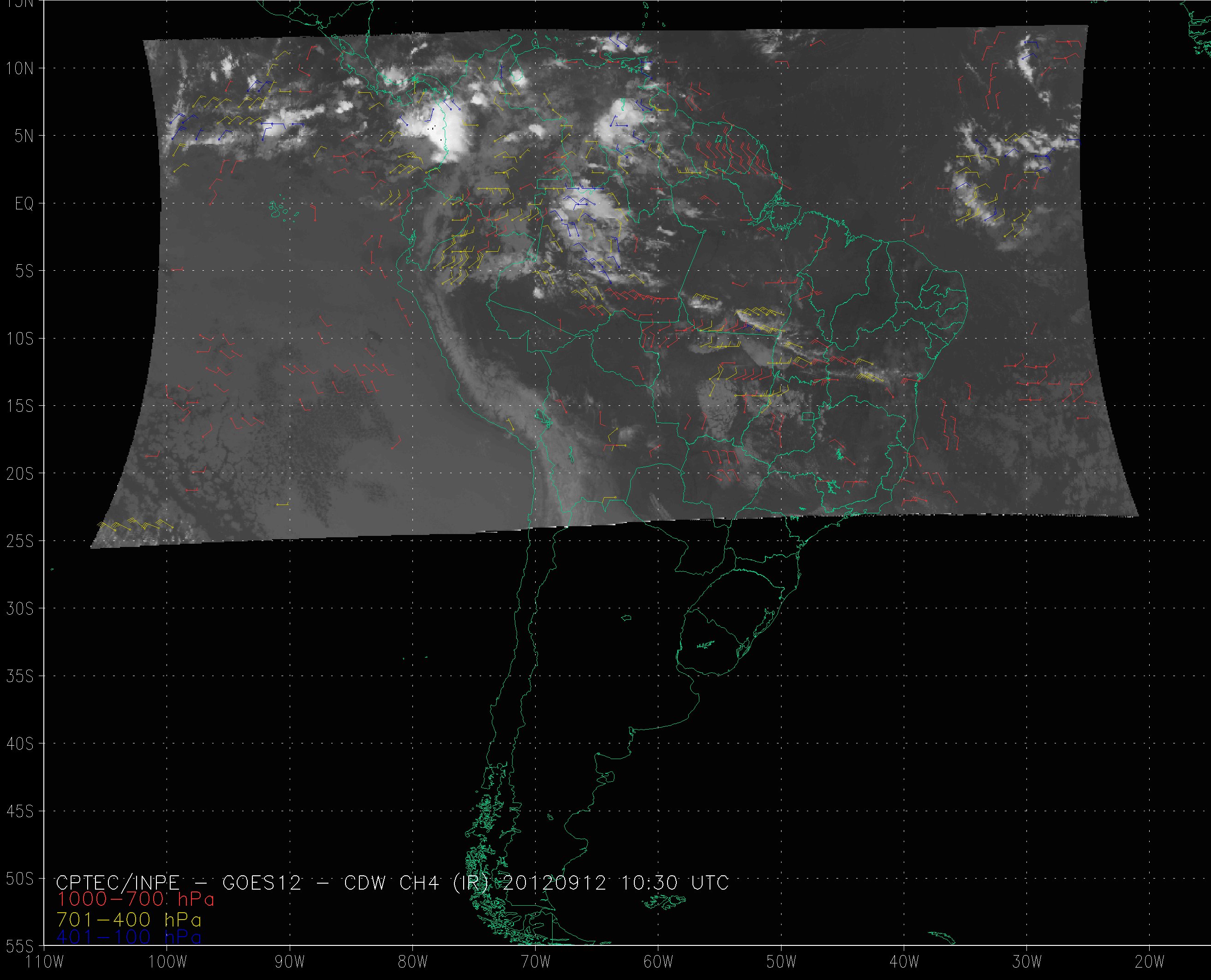The image size is (1211, 980).
Task: Click the 100W longitude label
Action: pyautogui.click(x=167, y=962)
